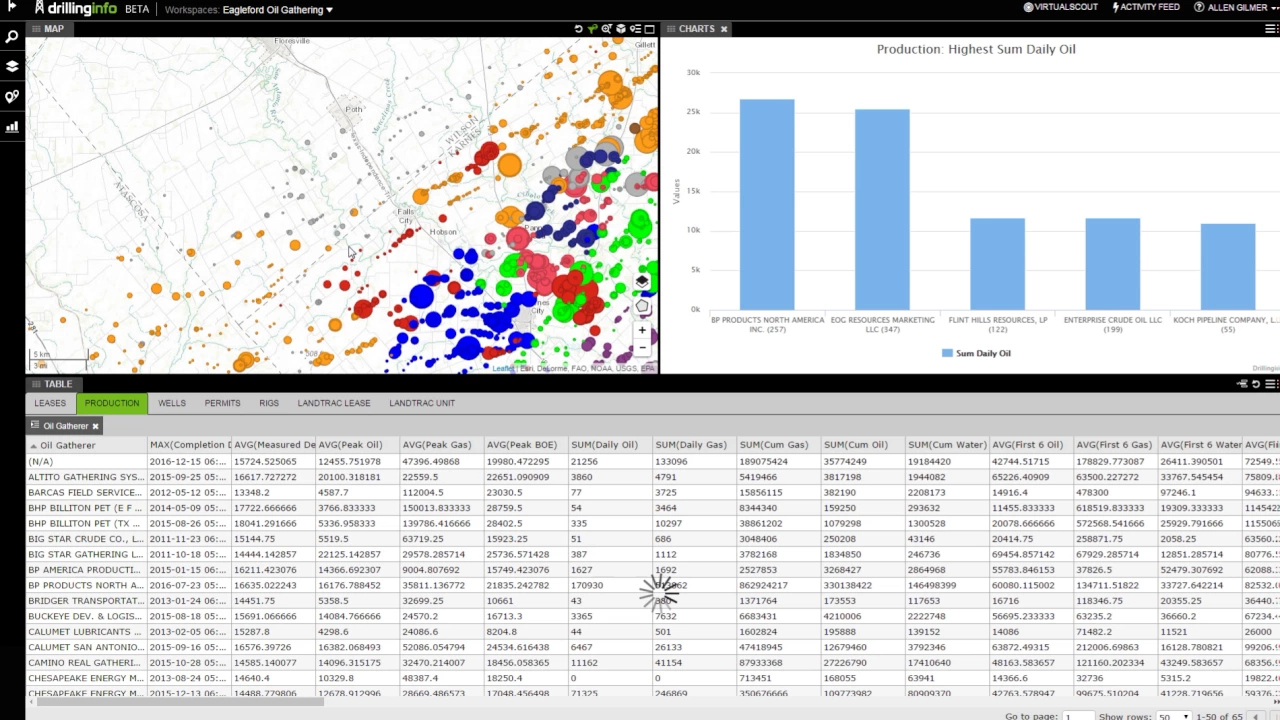The width and height of the screenshot is (1280, 720).
Task: Select the CAMINO REAL GATHERI row name
Action: (85, 662)
